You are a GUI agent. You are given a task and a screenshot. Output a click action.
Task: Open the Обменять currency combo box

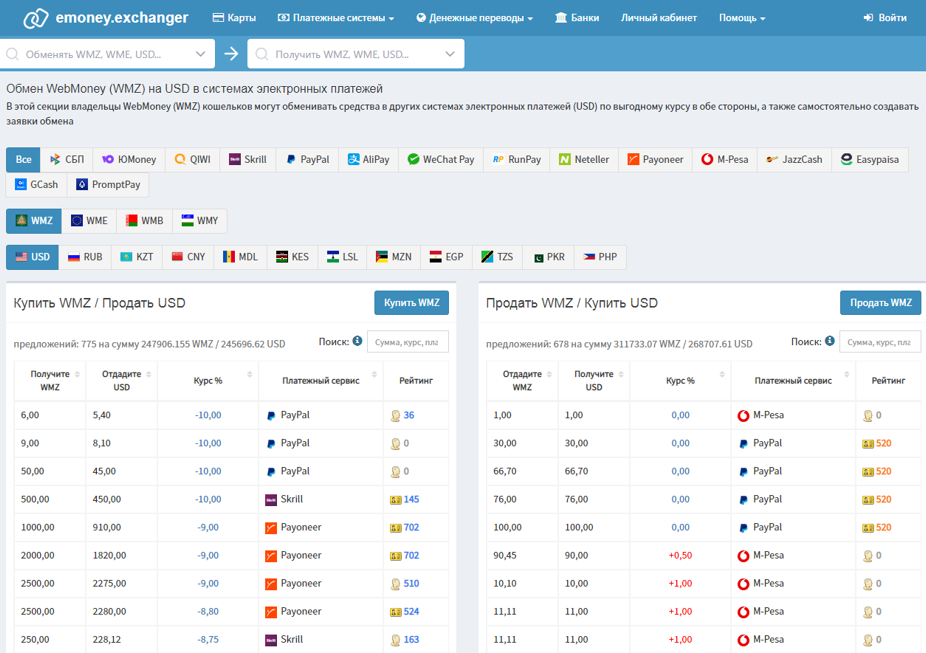[x=107, y=54]
